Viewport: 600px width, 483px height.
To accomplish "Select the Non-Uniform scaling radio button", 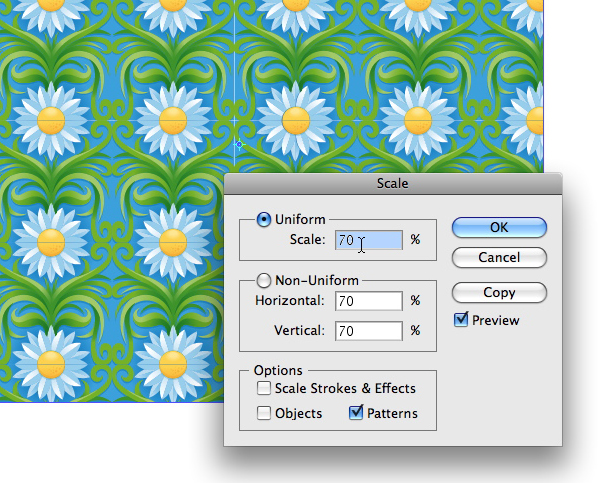I will pos(264,281).
